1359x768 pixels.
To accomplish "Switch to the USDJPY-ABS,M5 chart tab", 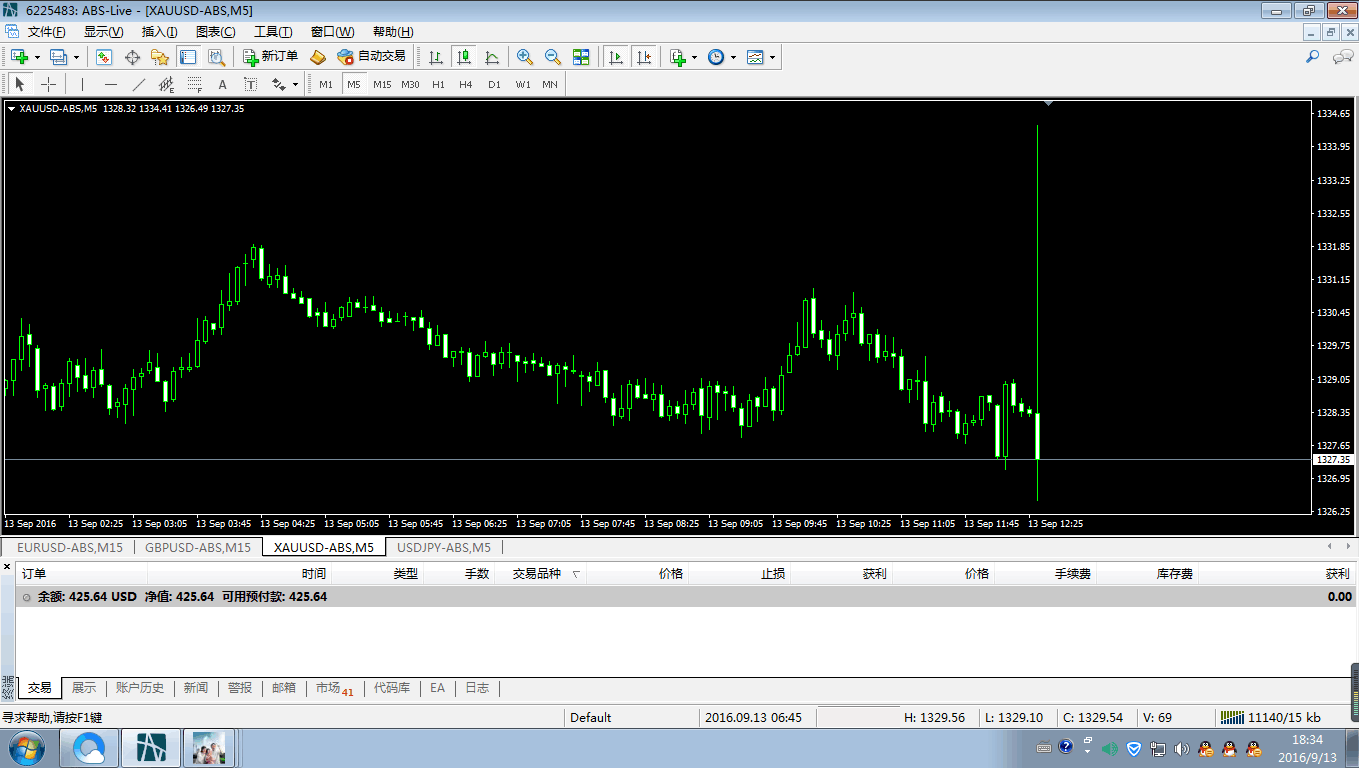I will coord(444,547).
